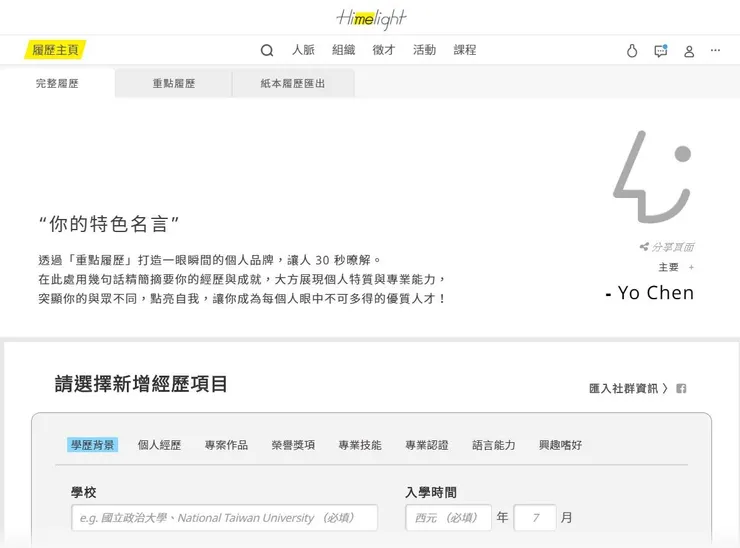
Task: Click the name Yo Chen
Action: click(656, 293)
